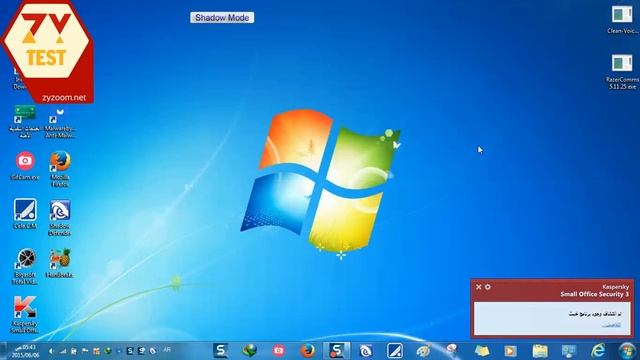
Task: Click the Shadow Mode label at the top
Action: [x=222, y=18]
